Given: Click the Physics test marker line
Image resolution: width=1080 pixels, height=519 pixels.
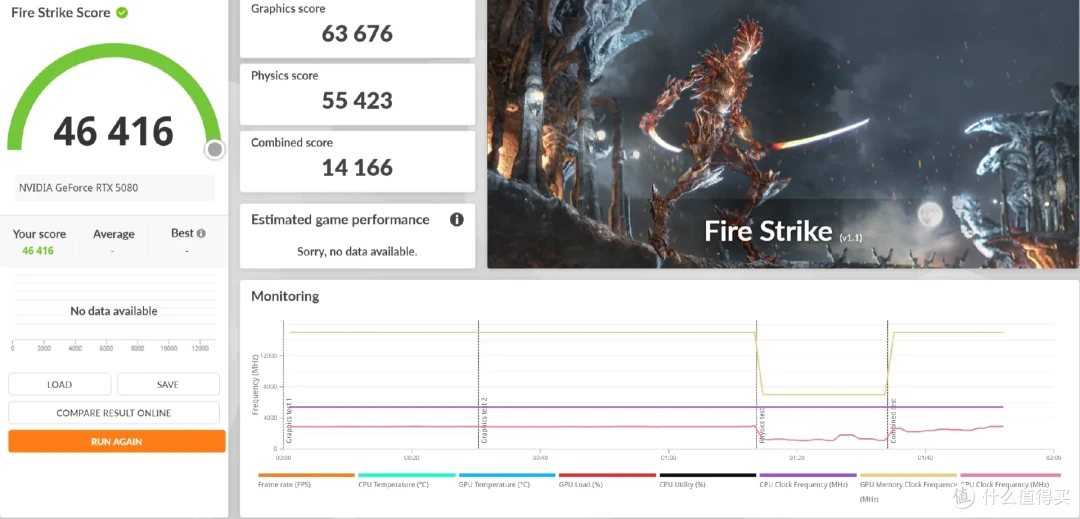Looking at the screenshot, I should tap(756, 385).
